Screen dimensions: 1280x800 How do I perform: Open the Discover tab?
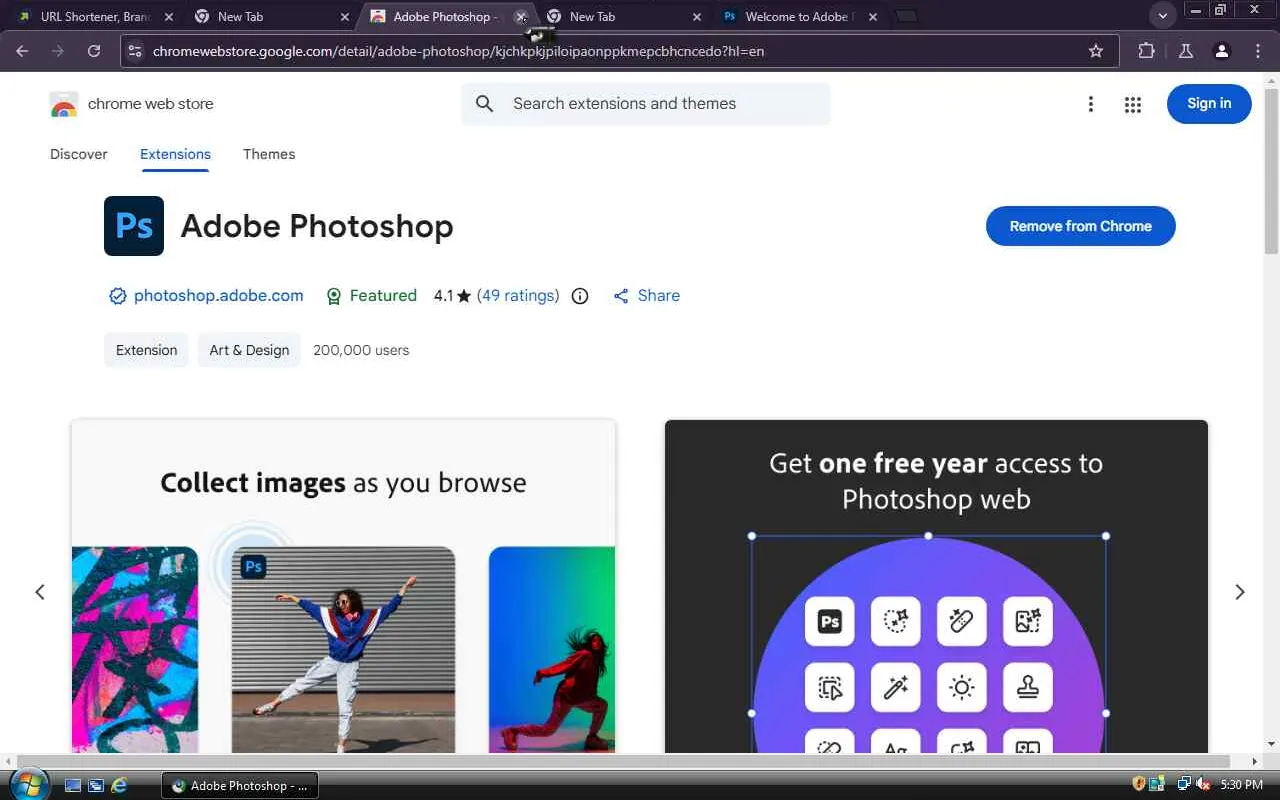click(79, 154)
